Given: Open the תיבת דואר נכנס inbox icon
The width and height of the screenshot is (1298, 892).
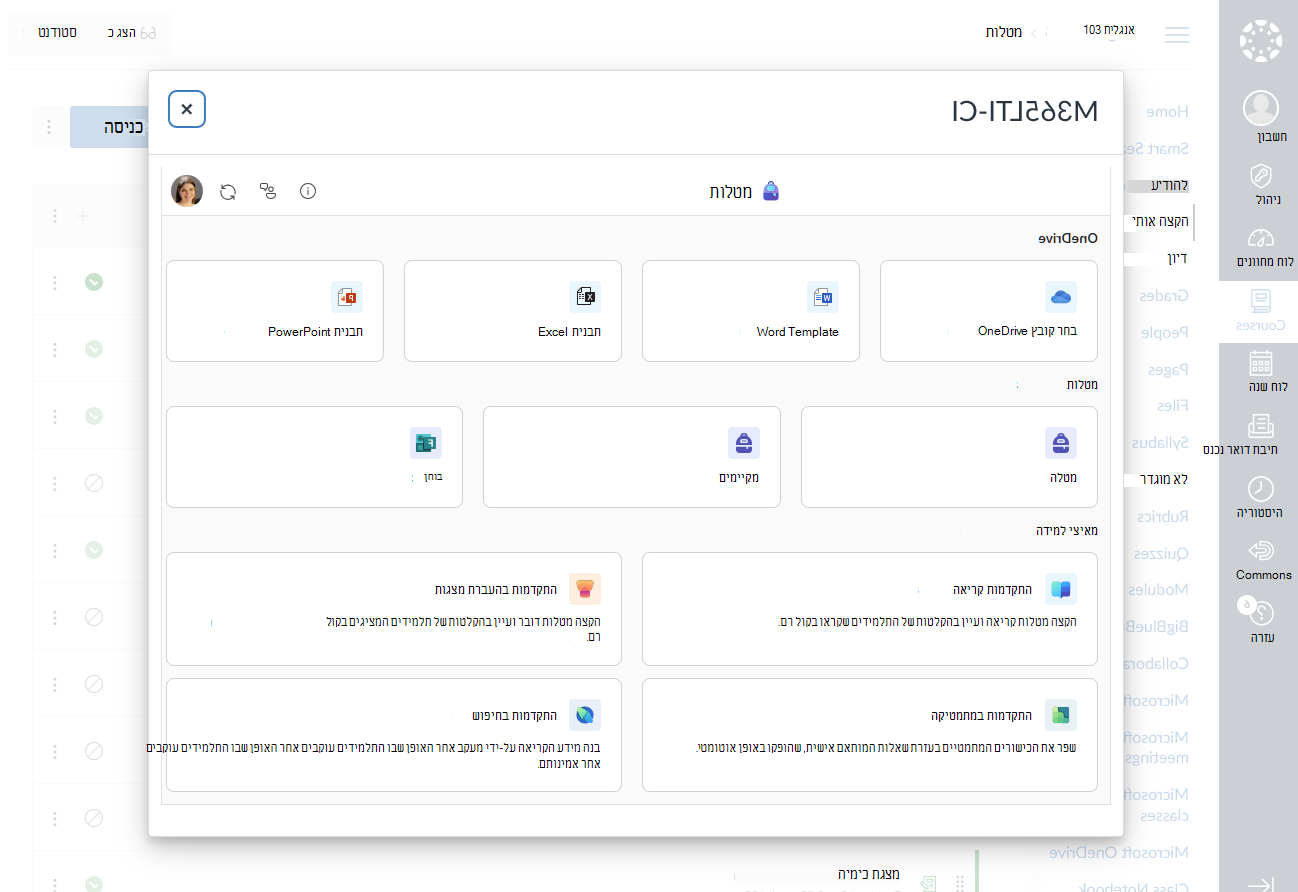Looking at the screenshot, I should point(1260,425).
